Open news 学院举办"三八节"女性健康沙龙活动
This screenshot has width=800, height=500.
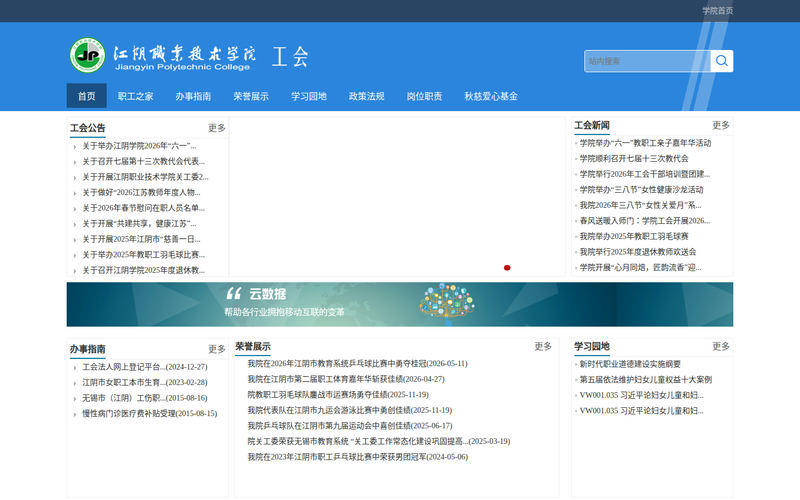pos(641,190)
